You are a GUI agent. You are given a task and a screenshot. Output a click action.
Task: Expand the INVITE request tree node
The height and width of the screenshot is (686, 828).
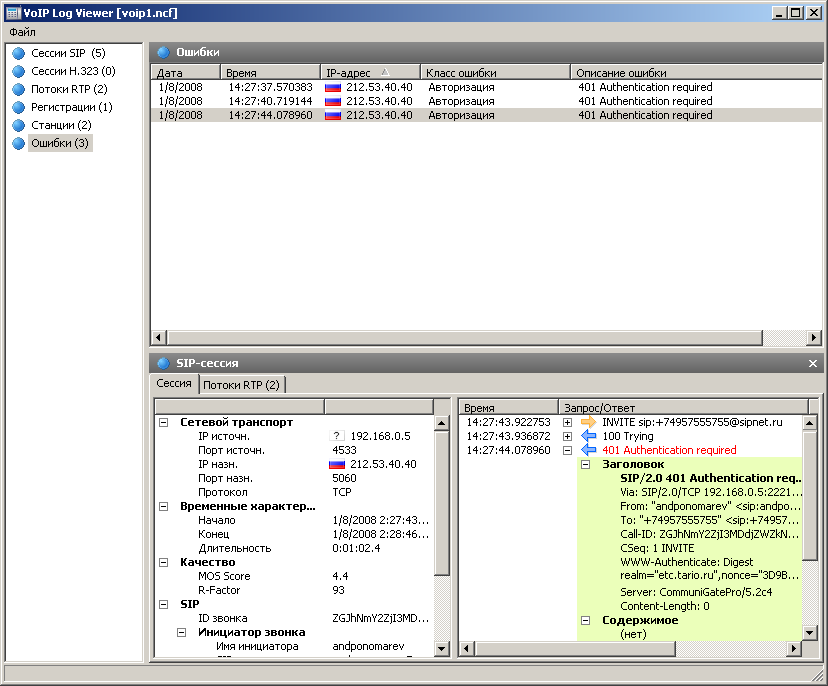tap(568, 422)
